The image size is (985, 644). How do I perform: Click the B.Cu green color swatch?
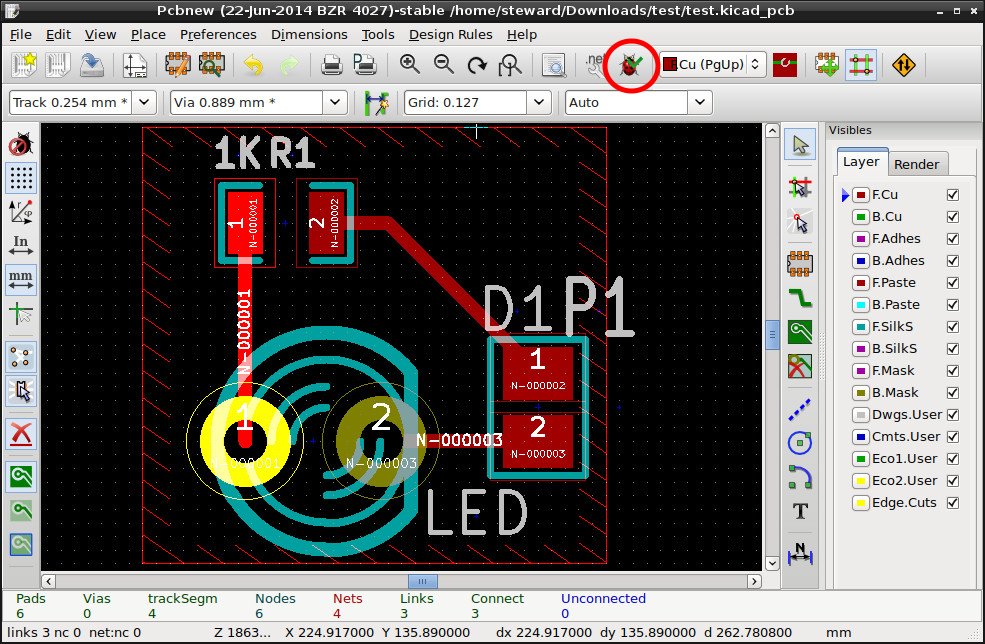pyautogui.click(x=860, y=217)
